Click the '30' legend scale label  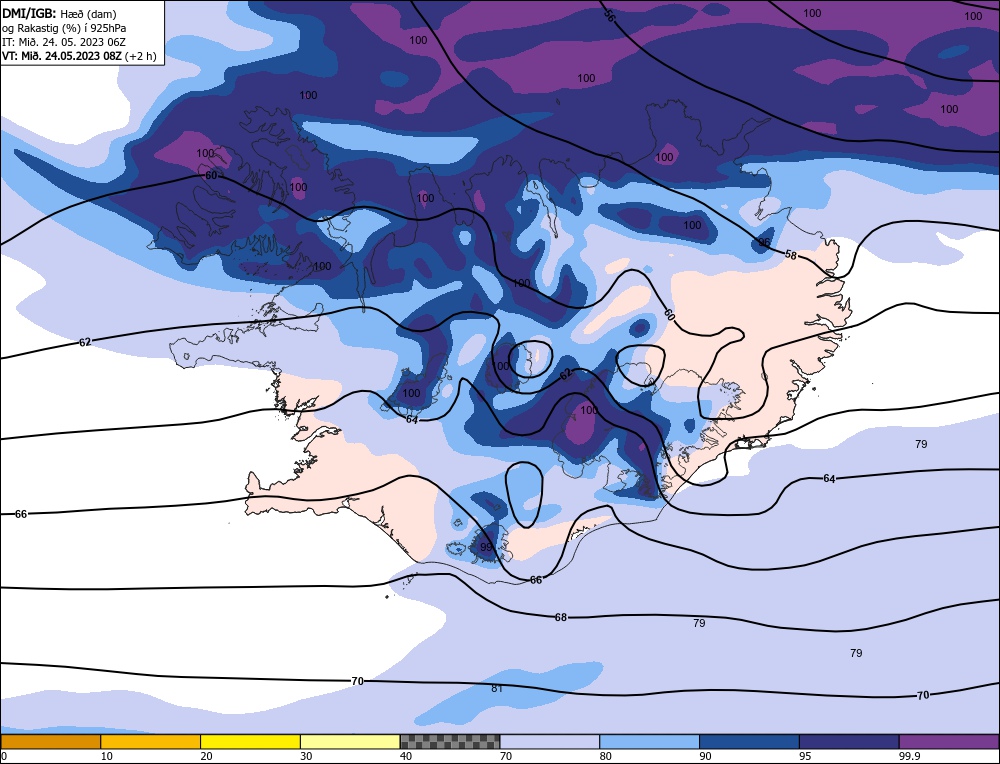(305, 756)
